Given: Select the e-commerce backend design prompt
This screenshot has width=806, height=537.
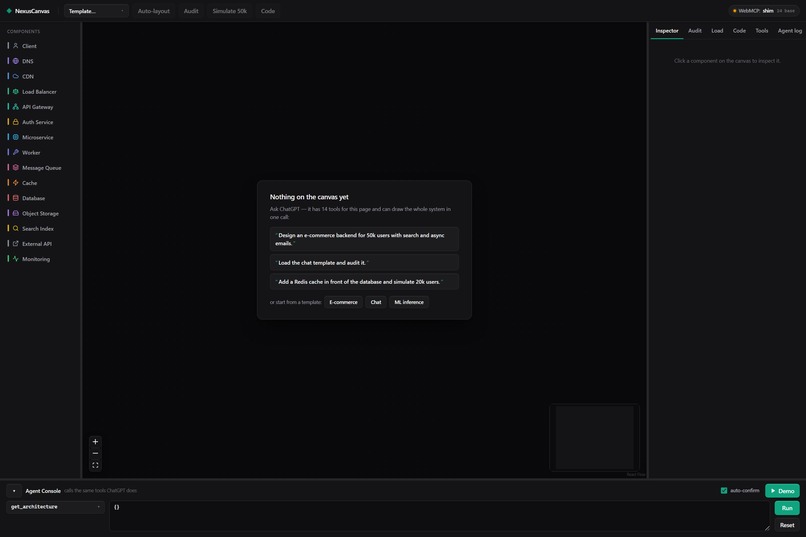Looking at the screenshot, I should pos(364,239).
